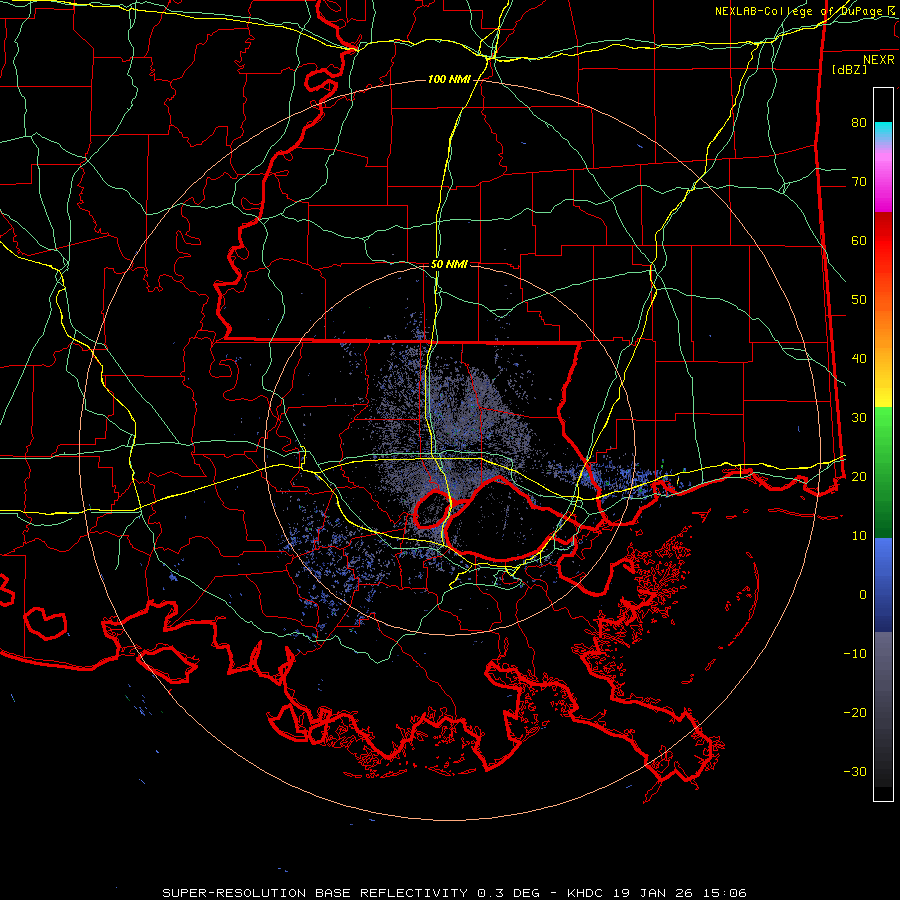900x900 pixels.
Task: Click the -20 value on dBZ scale
Action: pyautogui.click(x=855, y=712)
